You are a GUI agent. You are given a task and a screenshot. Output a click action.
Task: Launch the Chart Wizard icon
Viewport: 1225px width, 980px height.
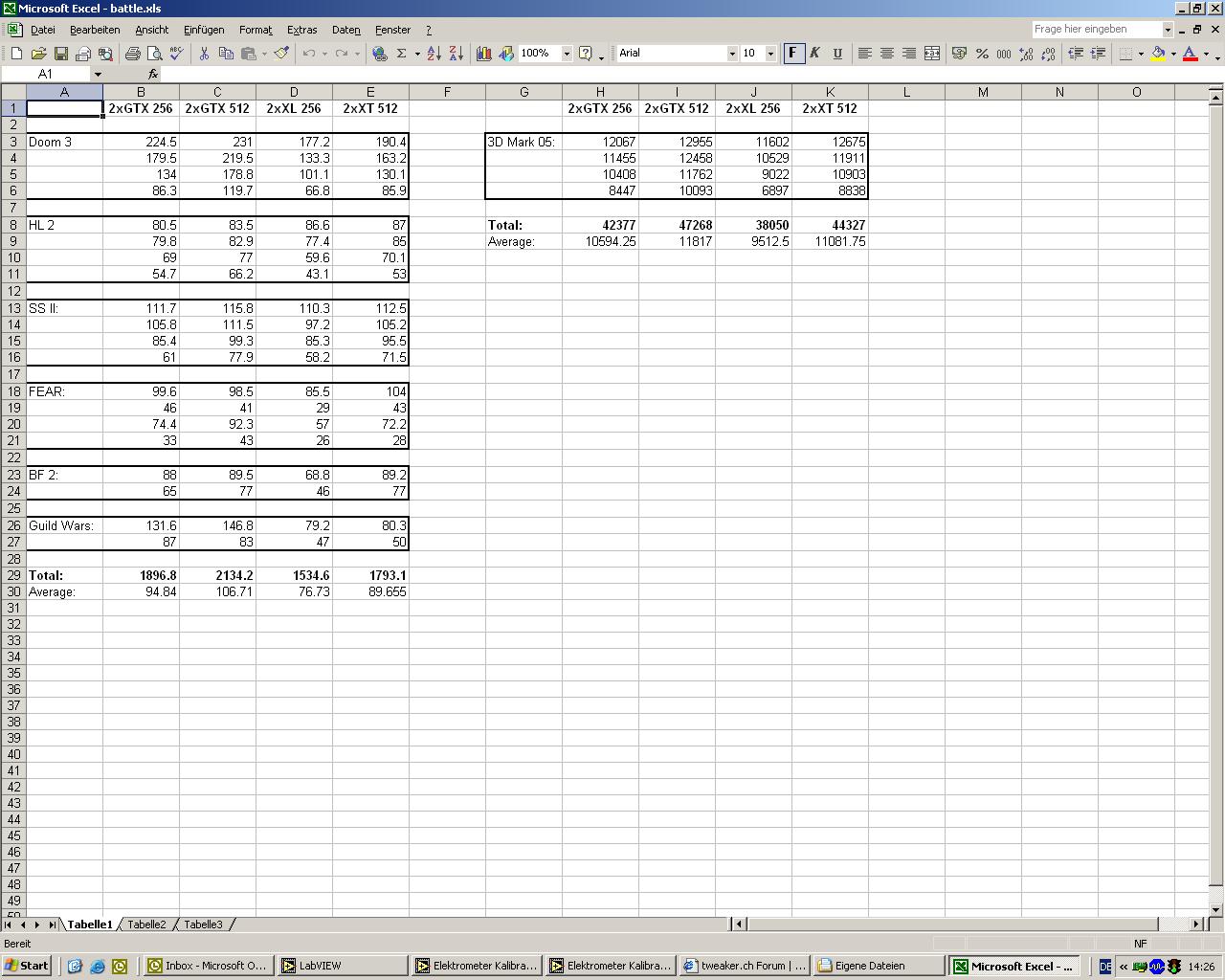click(484, 54)
